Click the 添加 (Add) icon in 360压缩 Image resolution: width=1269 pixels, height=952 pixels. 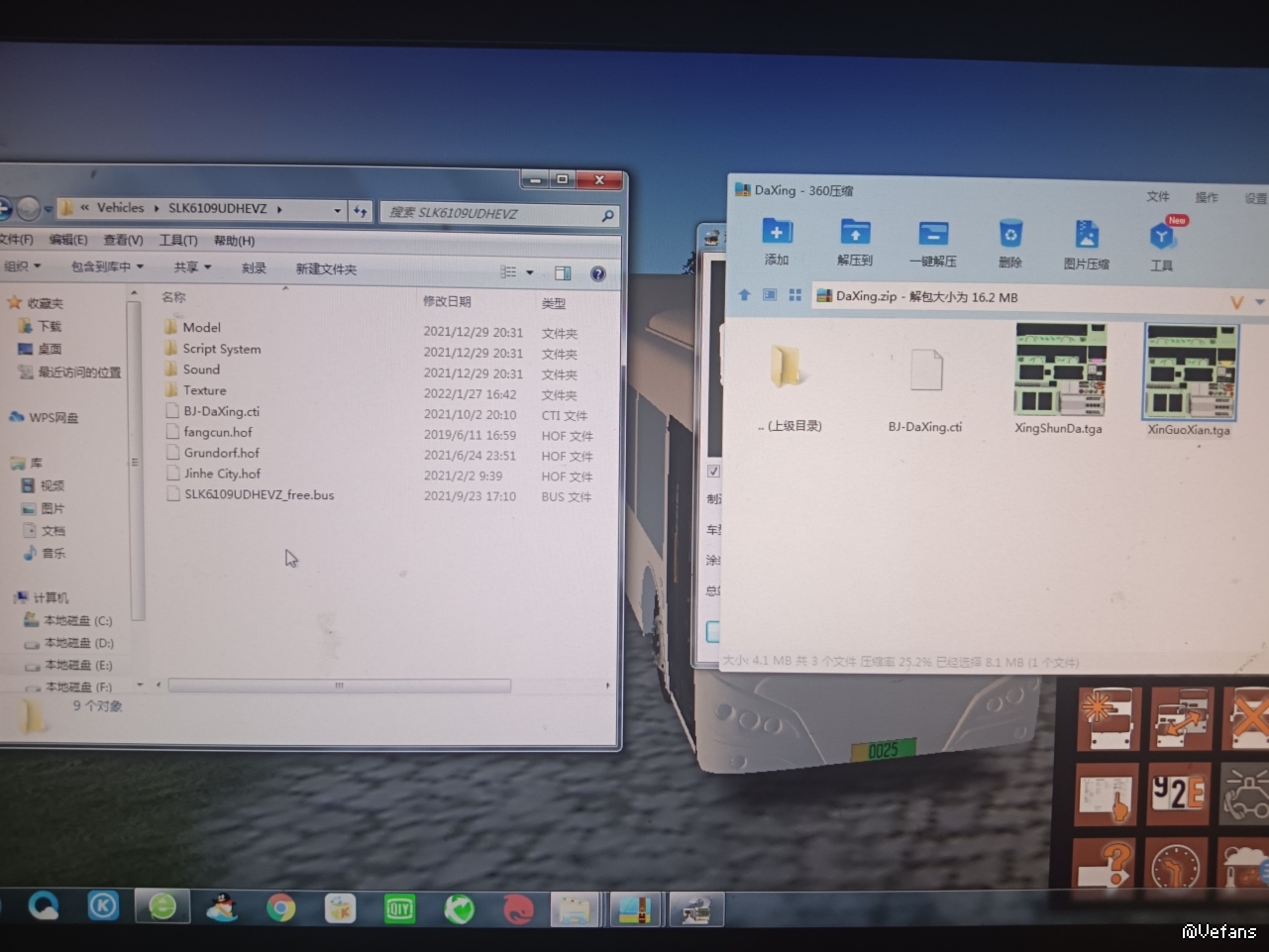[777, 234]
